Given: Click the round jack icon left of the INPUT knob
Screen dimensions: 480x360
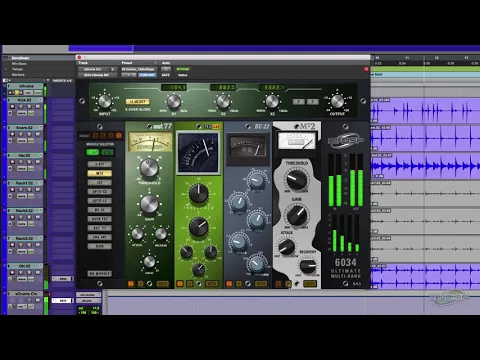Looking at the screenshot, I should click(82, 101).
